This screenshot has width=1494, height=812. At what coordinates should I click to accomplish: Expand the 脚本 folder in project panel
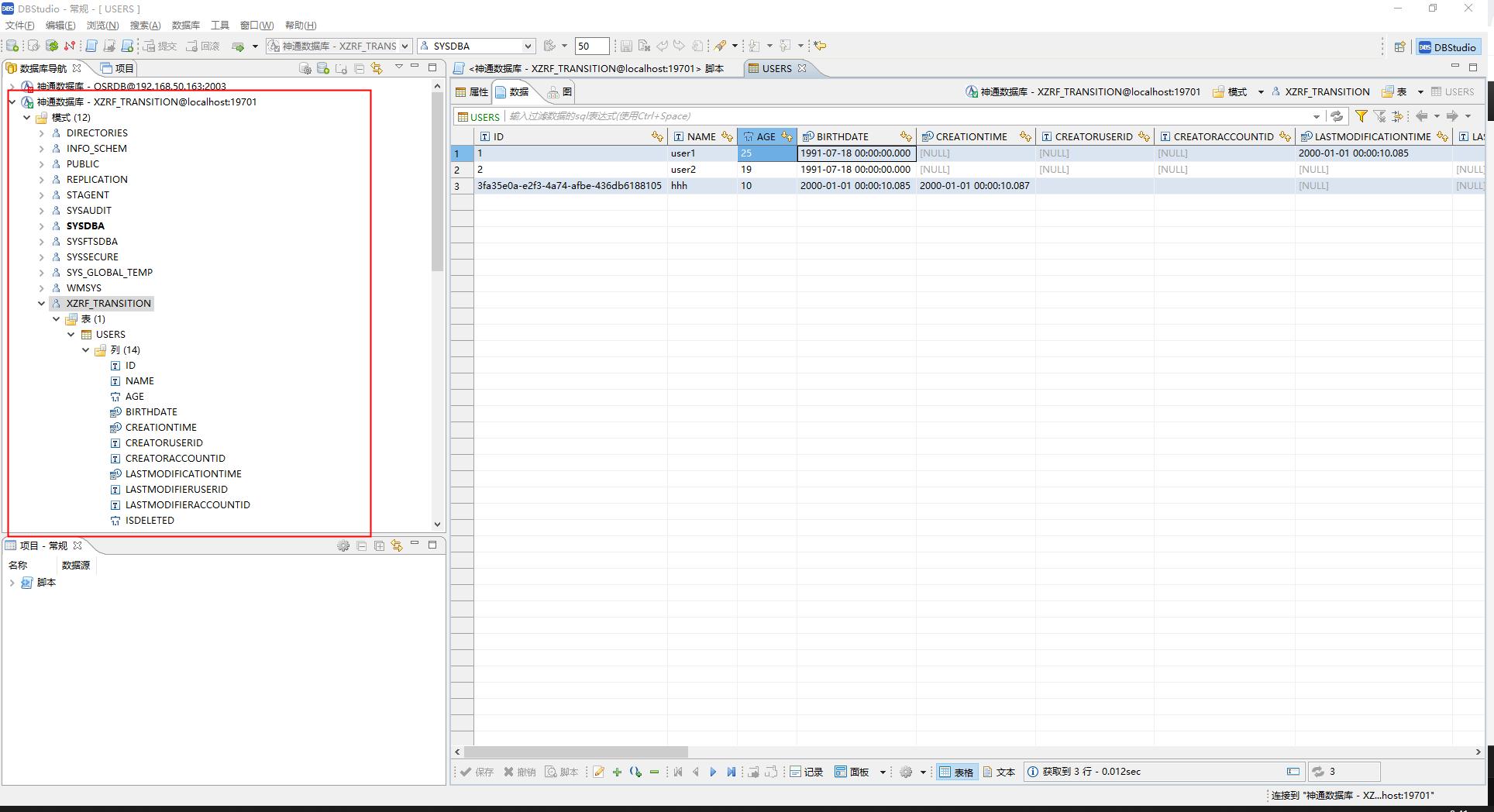[x=12, y=583]
